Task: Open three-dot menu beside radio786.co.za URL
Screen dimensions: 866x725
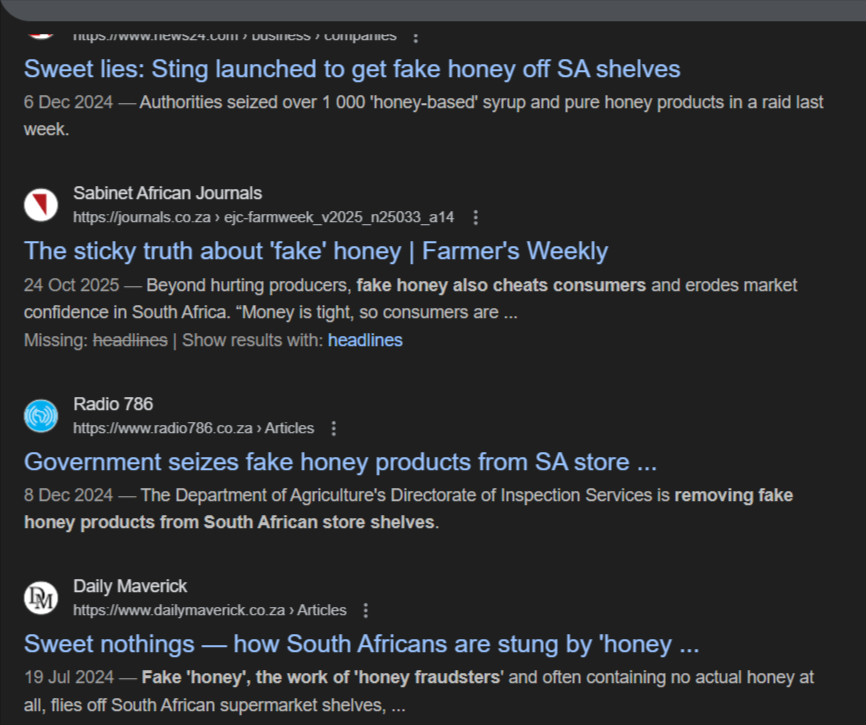Action: pos(334,428)
